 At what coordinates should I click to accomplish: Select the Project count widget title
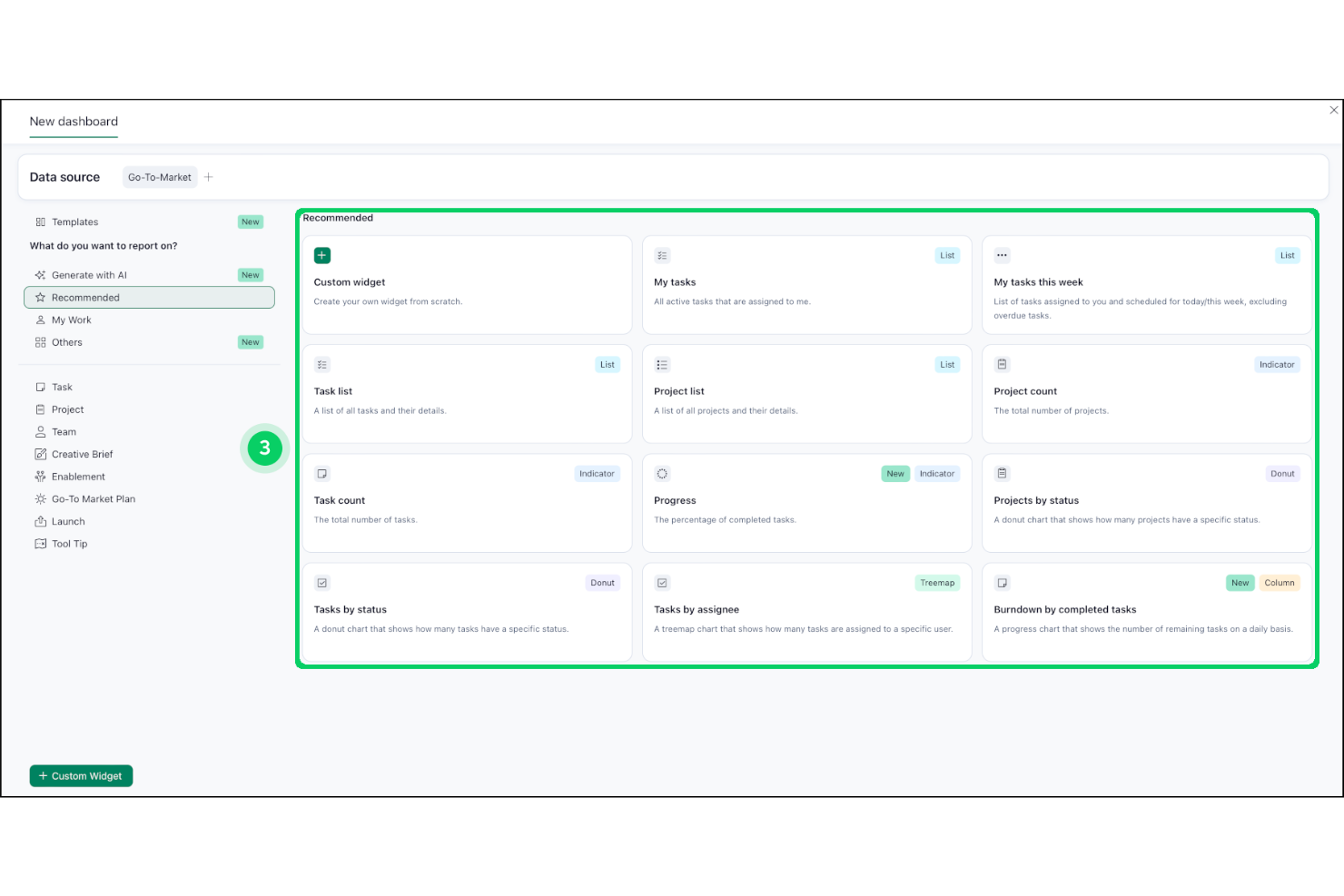pyautogui.click(x=1025, y=391)
